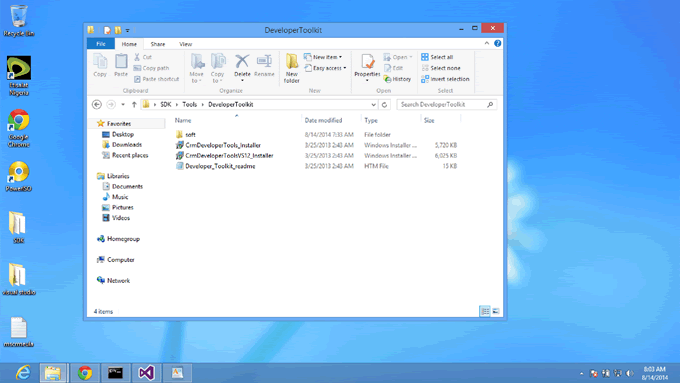
Task: Open file History command
Action: tap(397, 79)
